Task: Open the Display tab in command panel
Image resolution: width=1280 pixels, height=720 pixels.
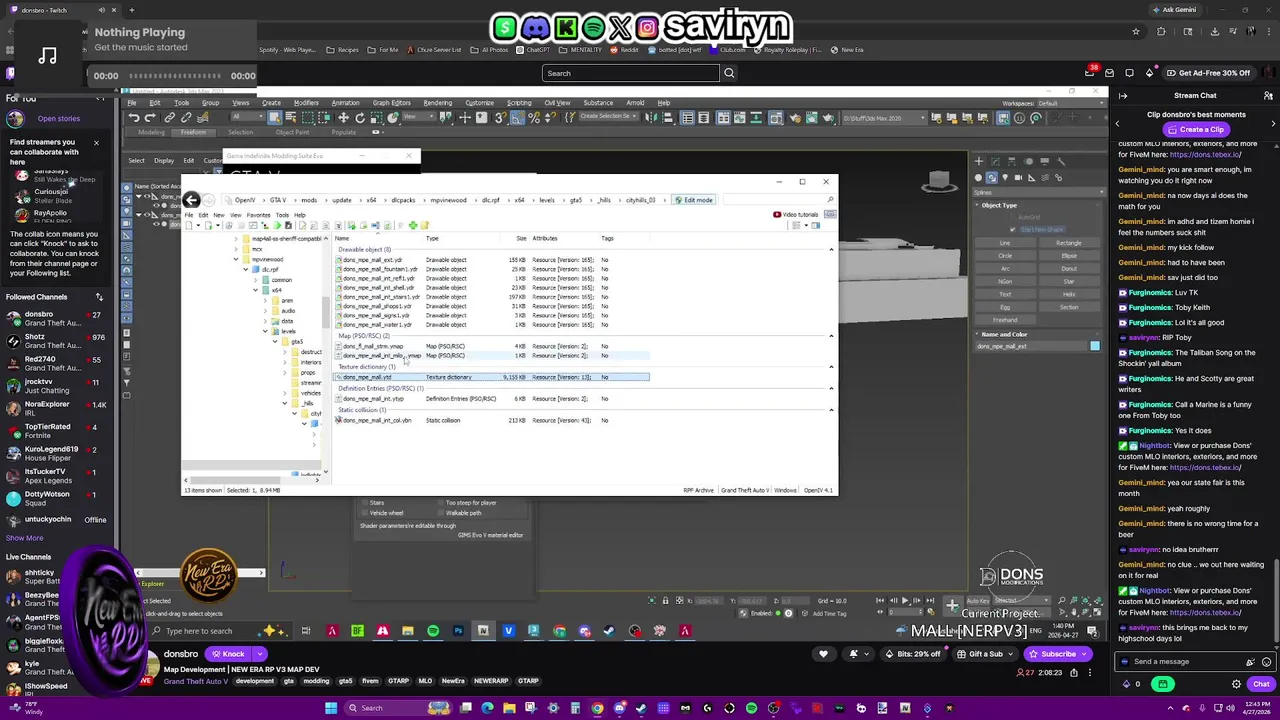Action: pyautogui.click(x=1047, y=161)
